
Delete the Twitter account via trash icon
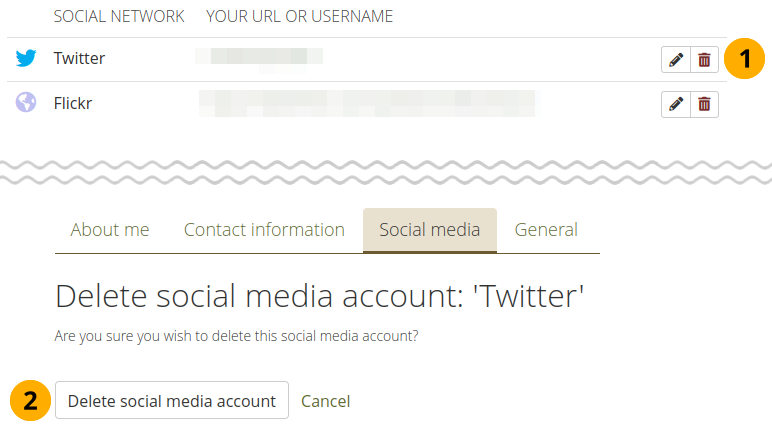(704, 60)
